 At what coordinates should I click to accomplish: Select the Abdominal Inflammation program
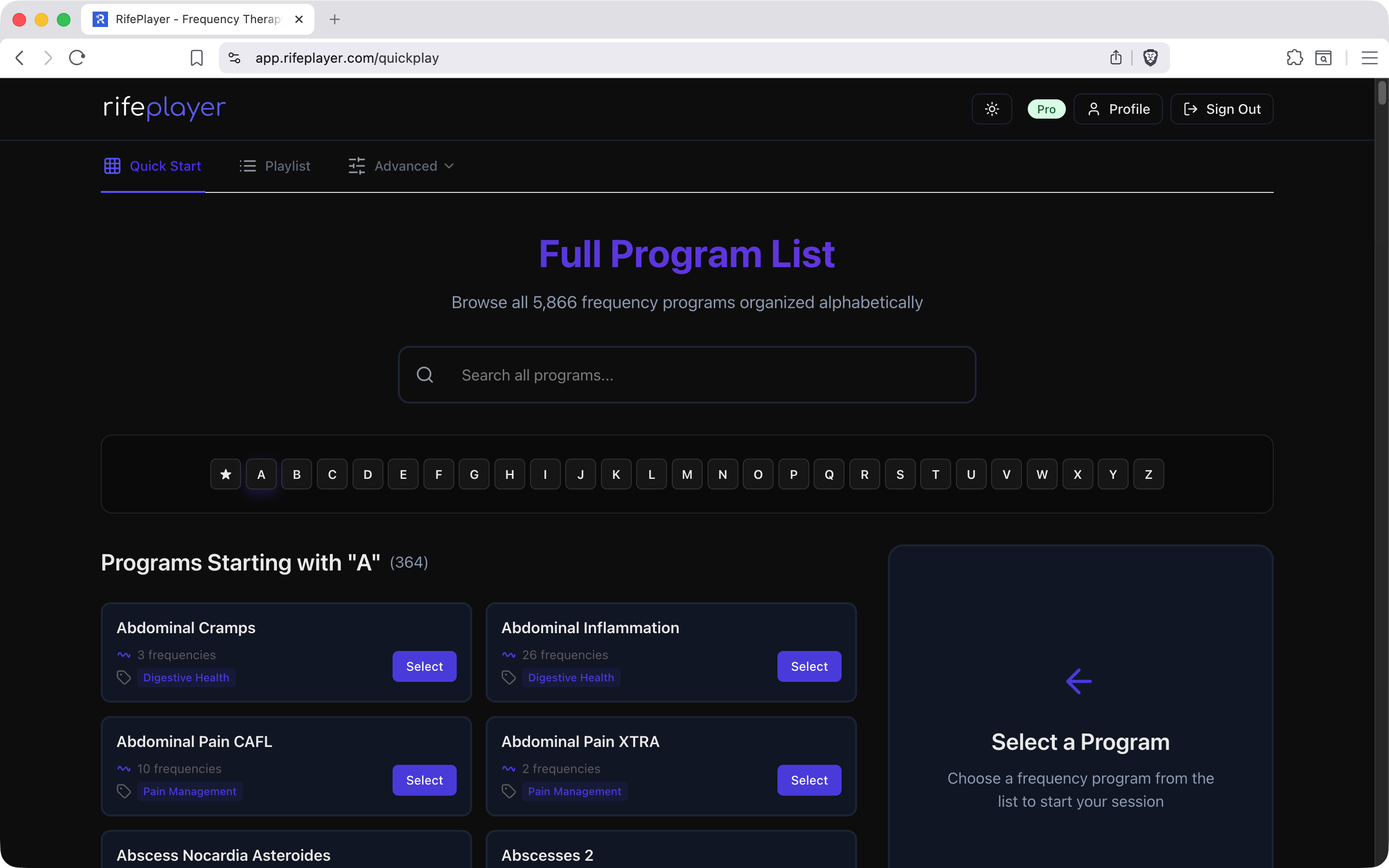(809, 666)
